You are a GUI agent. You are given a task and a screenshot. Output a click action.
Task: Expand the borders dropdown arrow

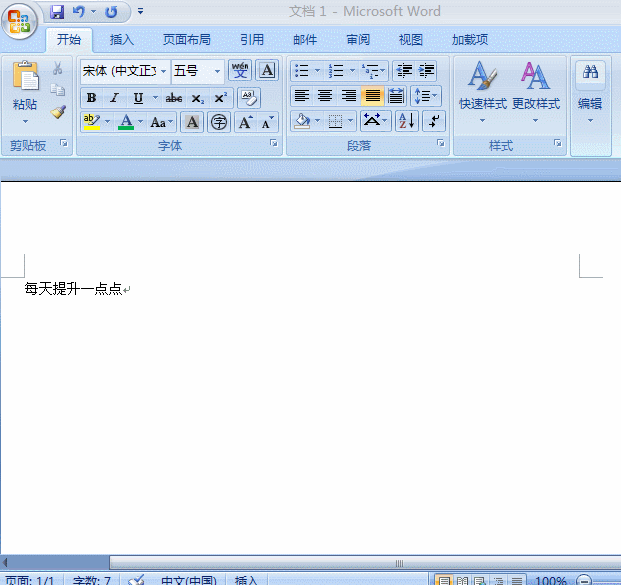pos(351,120)
